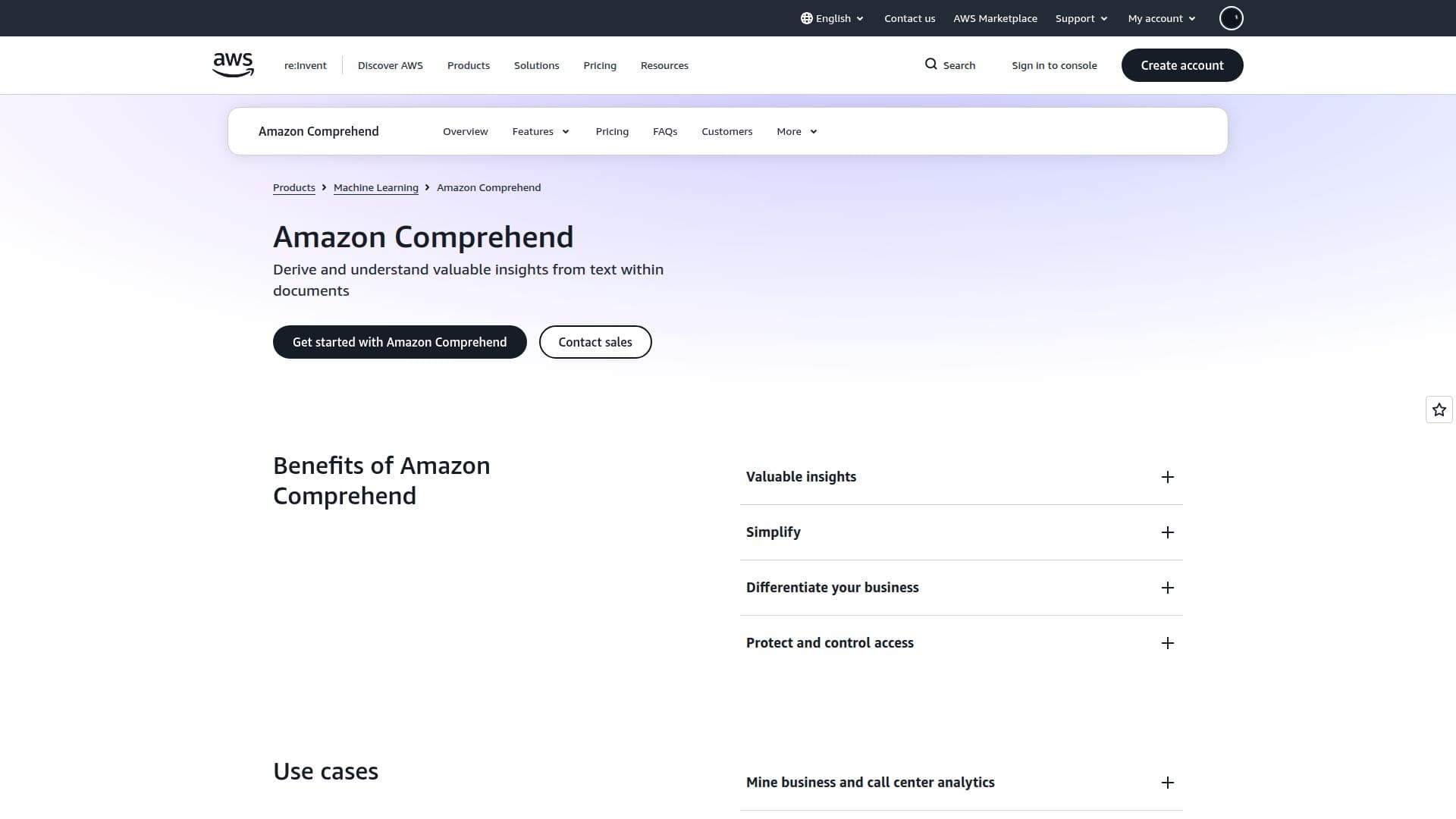Open the More dropdown in Comprehend nav
This screenshot has width=1456, height=819.
(x=797, y=131)
